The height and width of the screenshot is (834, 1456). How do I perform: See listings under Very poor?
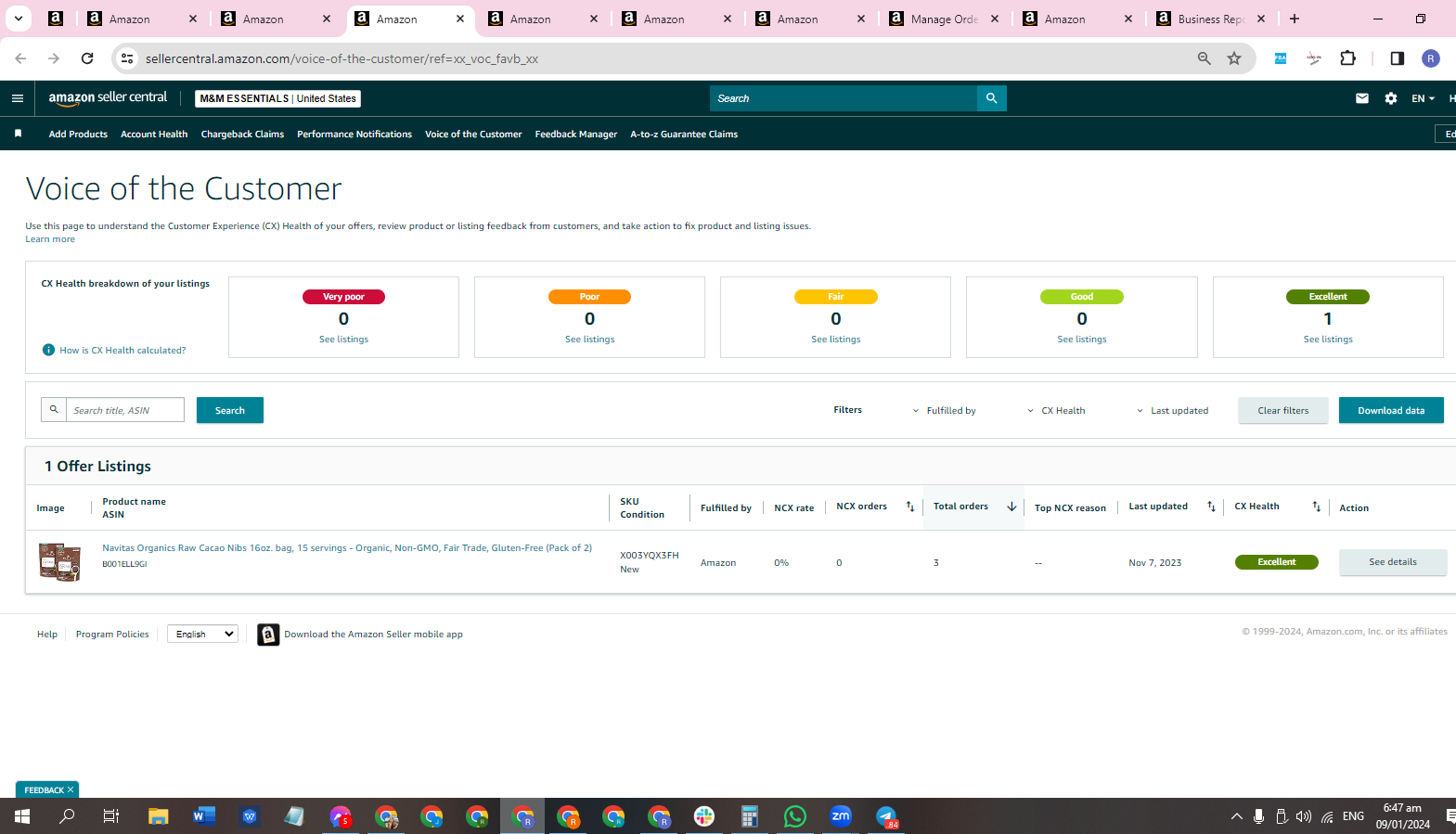pos(343,340)
